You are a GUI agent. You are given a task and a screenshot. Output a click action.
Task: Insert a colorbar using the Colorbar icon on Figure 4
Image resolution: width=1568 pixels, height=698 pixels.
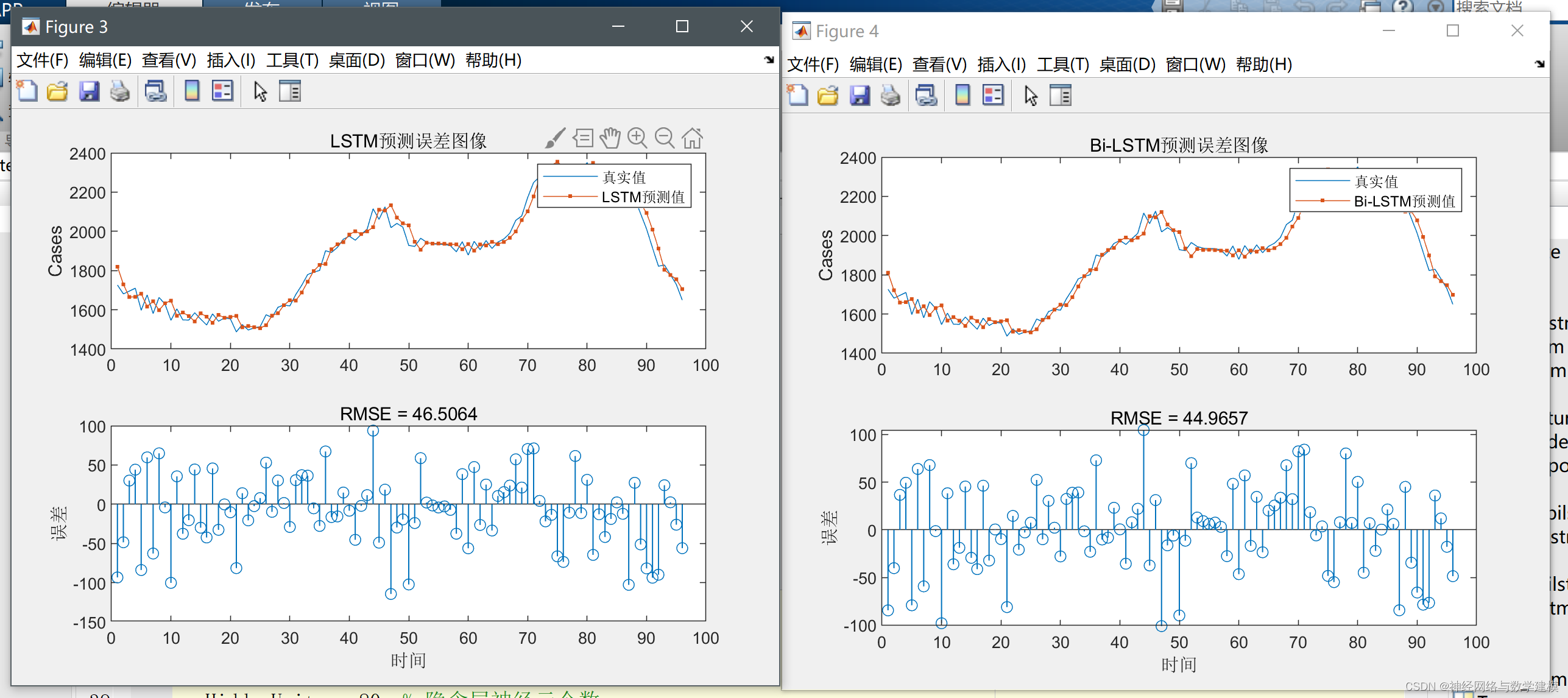pyautogui.click(x=962, y=95)
